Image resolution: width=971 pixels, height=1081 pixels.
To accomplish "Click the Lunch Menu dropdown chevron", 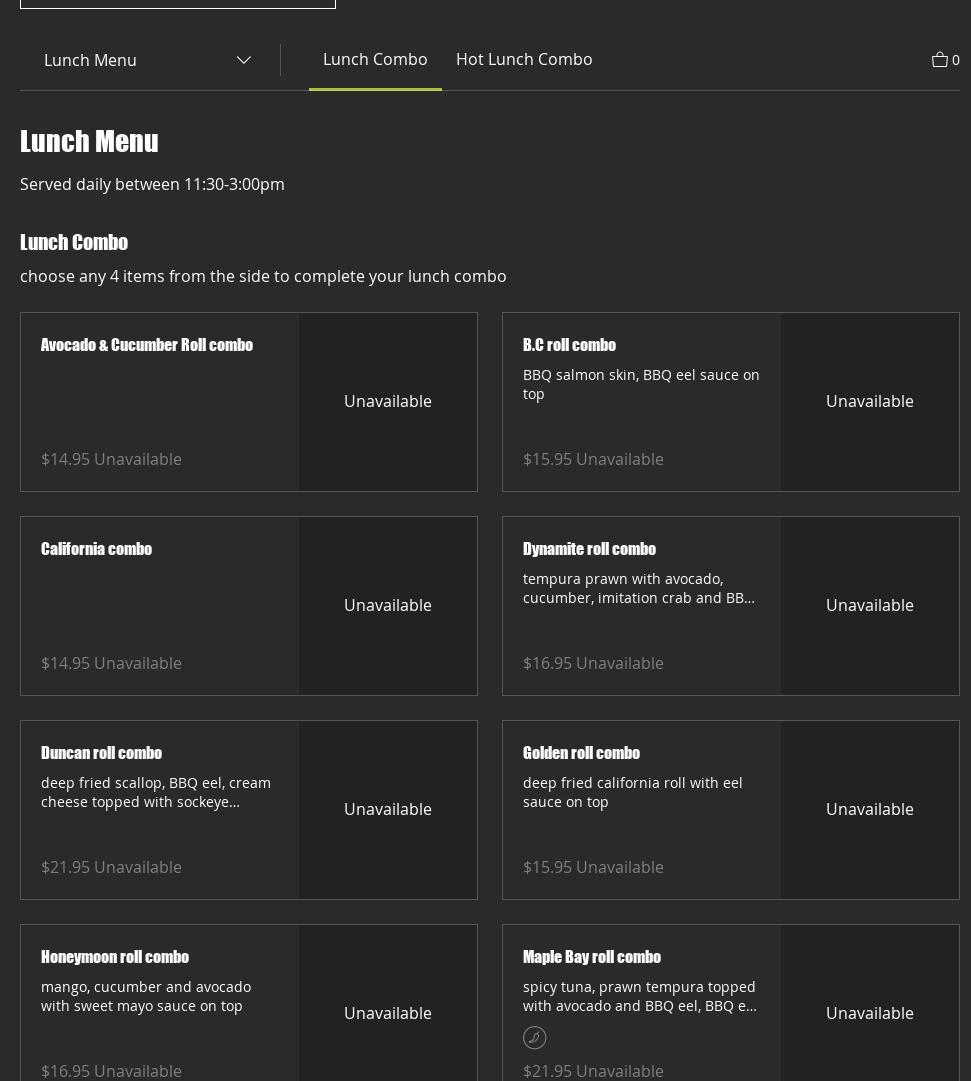I will click(243, 60).
